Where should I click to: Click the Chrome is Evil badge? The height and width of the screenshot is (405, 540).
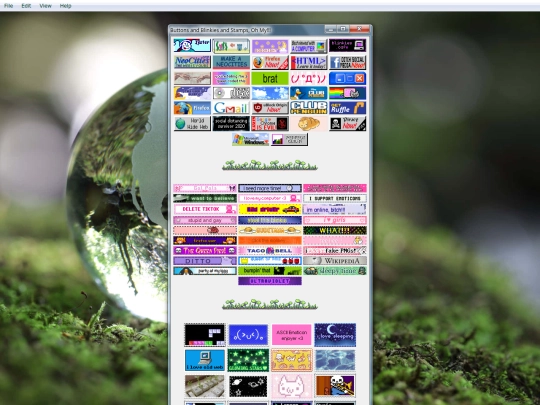point(270,123)
